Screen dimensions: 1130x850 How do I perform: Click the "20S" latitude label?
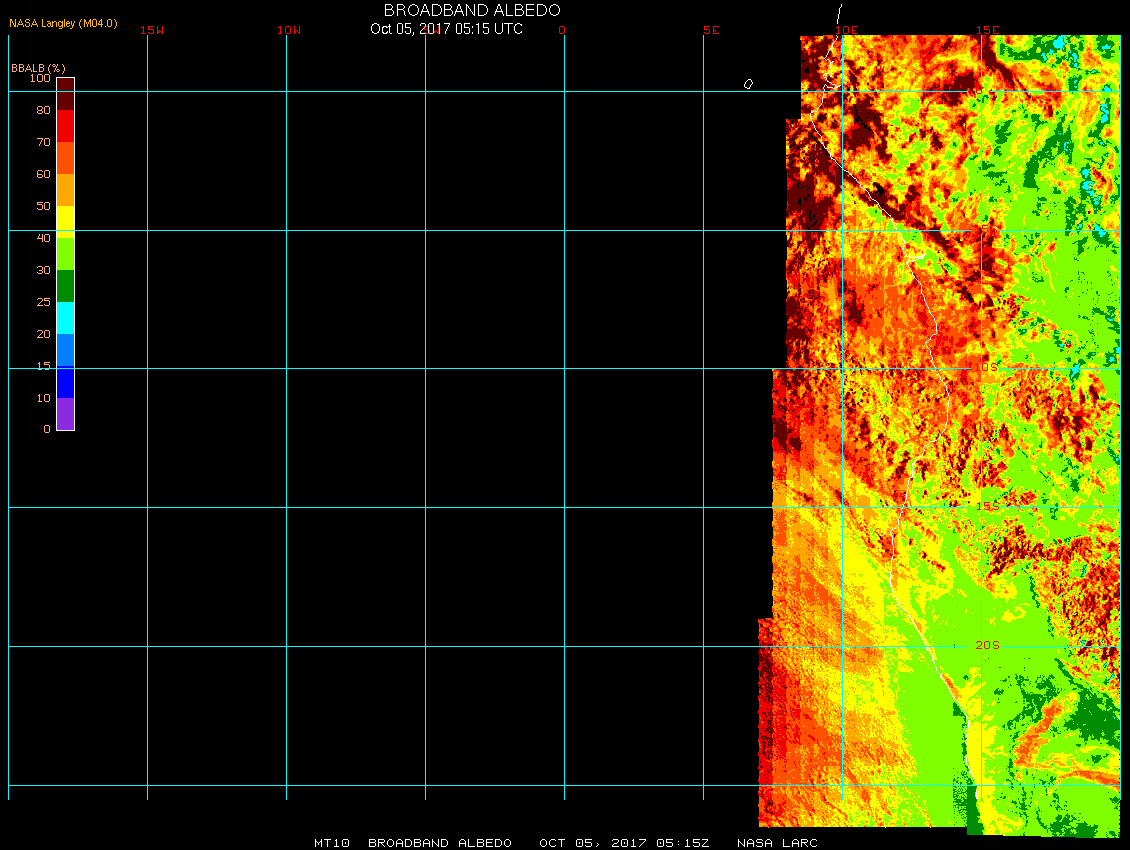[987, 645]
